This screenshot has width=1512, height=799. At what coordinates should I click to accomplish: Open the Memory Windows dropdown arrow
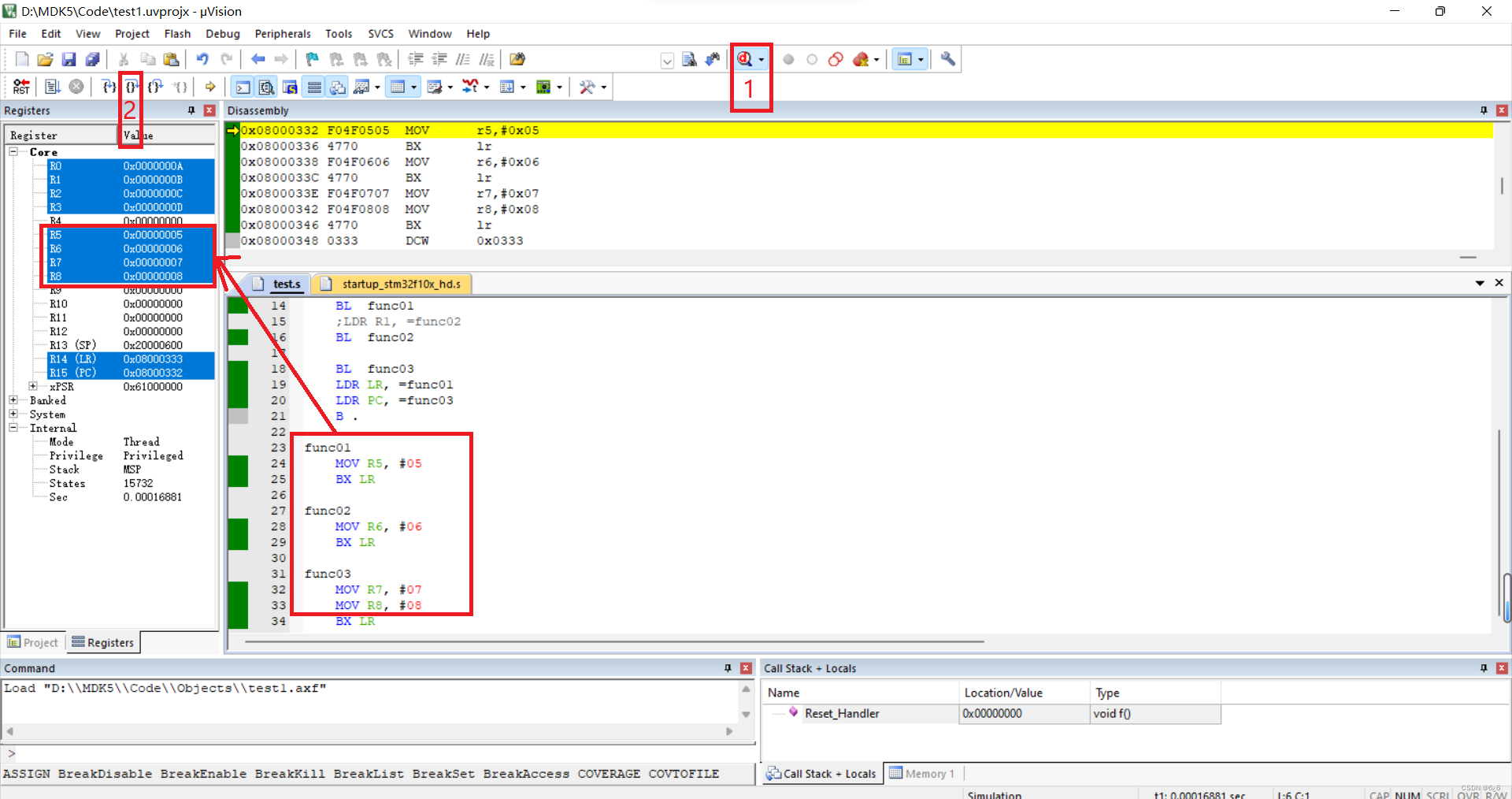(414, 87)
